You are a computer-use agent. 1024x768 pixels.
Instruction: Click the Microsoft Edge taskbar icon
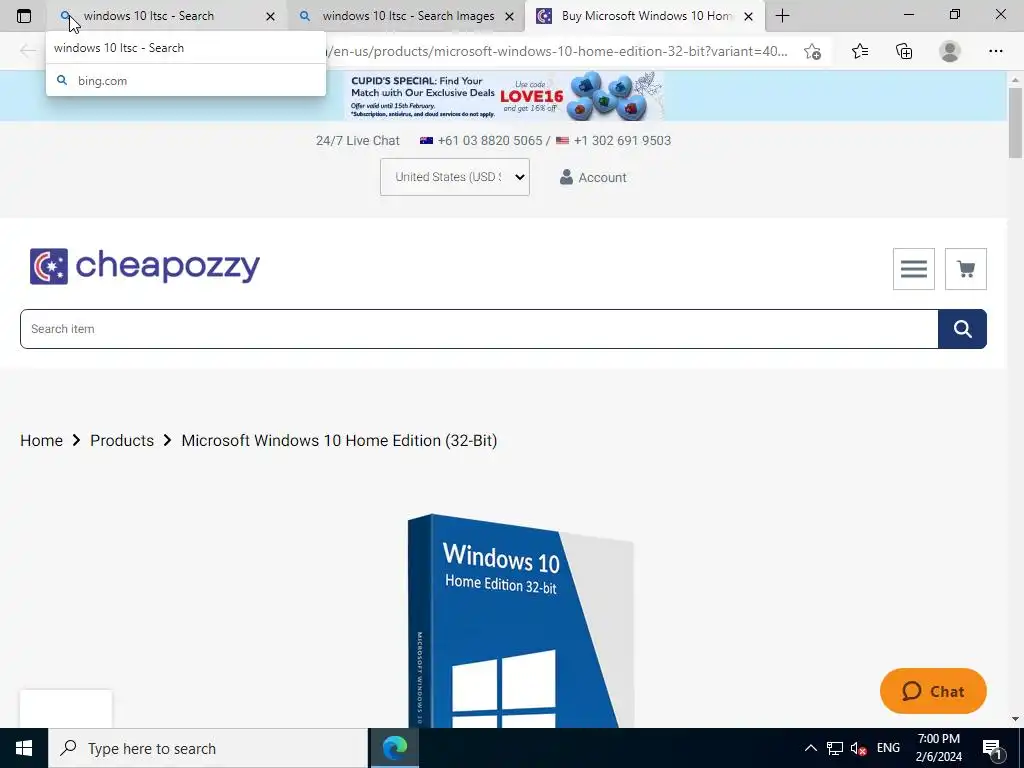pyautogui.click(x=394, y=748)
